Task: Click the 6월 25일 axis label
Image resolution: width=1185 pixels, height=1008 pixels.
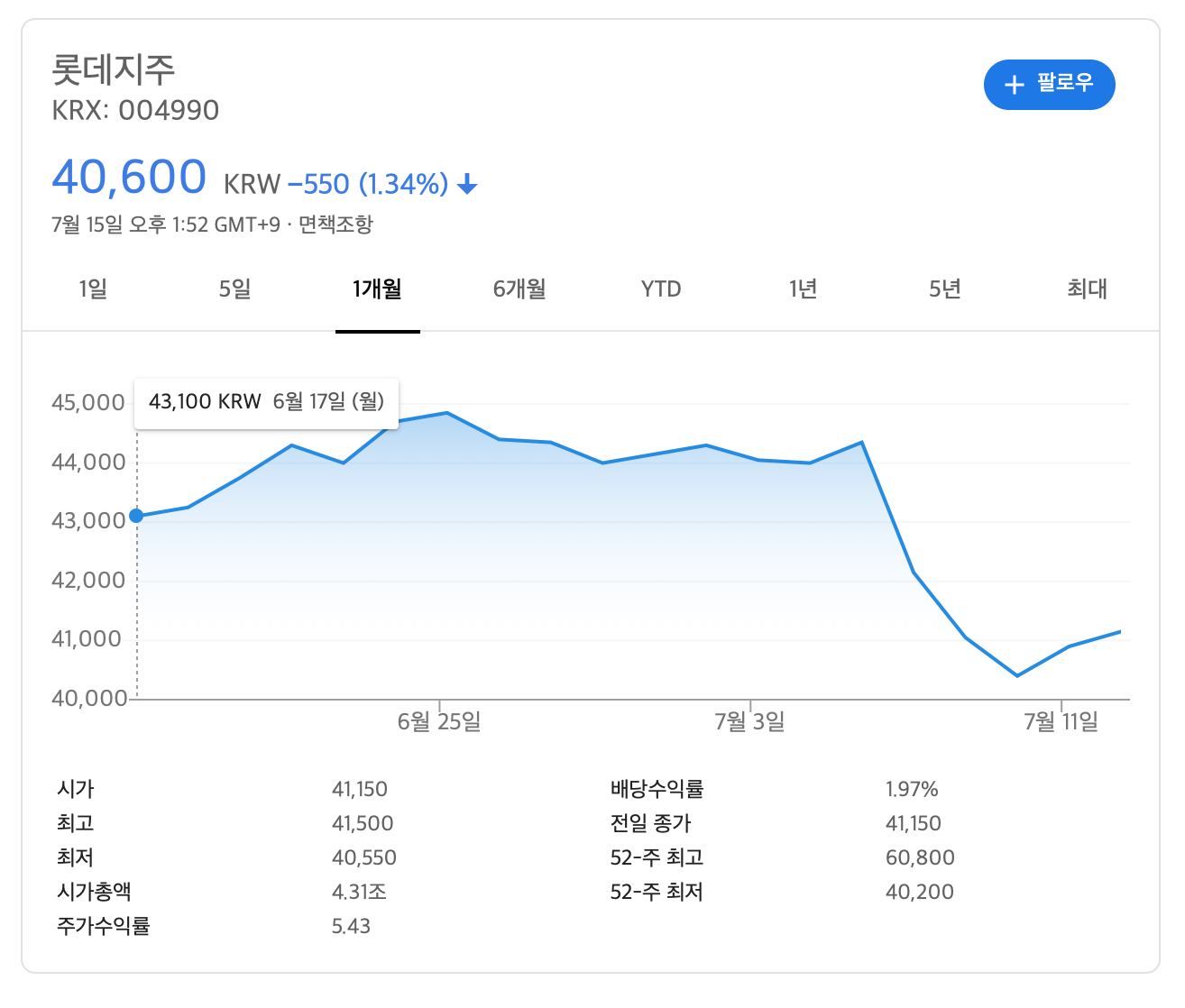Action: point(439,721)
